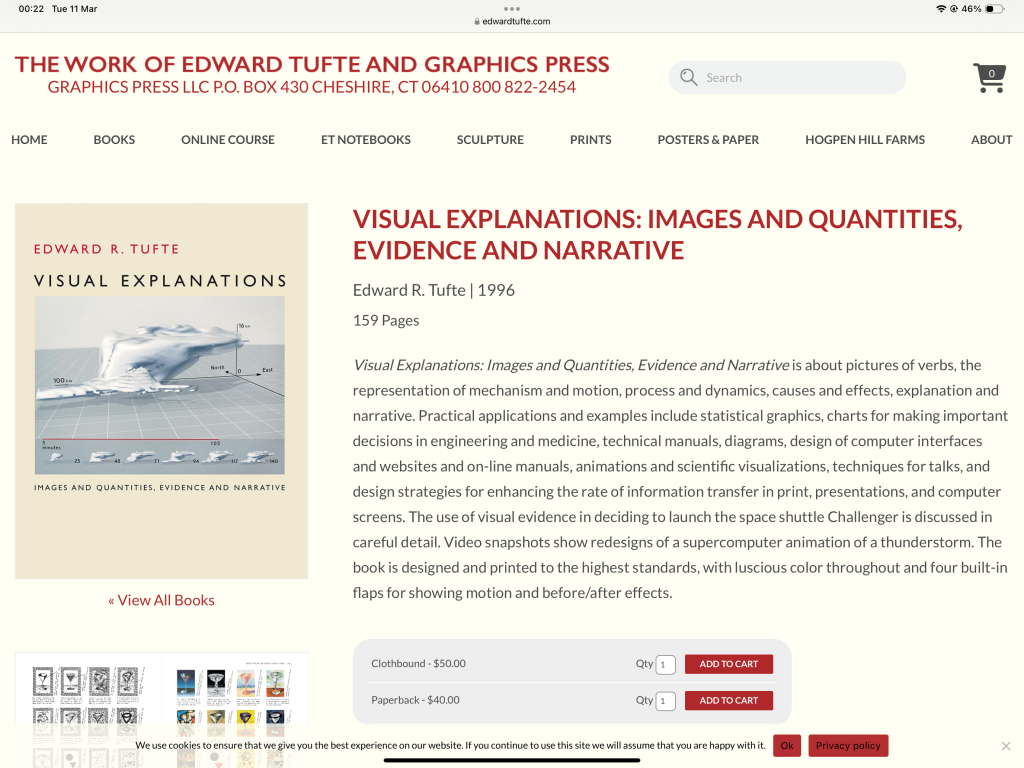Tap the Wi-Fi status icon
Image resolution: width=1024 pixels, height=768 pixels.
941,9
